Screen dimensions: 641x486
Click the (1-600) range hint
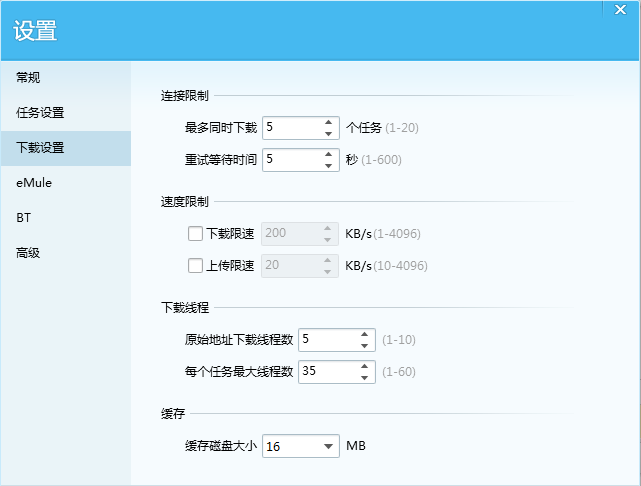[x=381, y=160]
